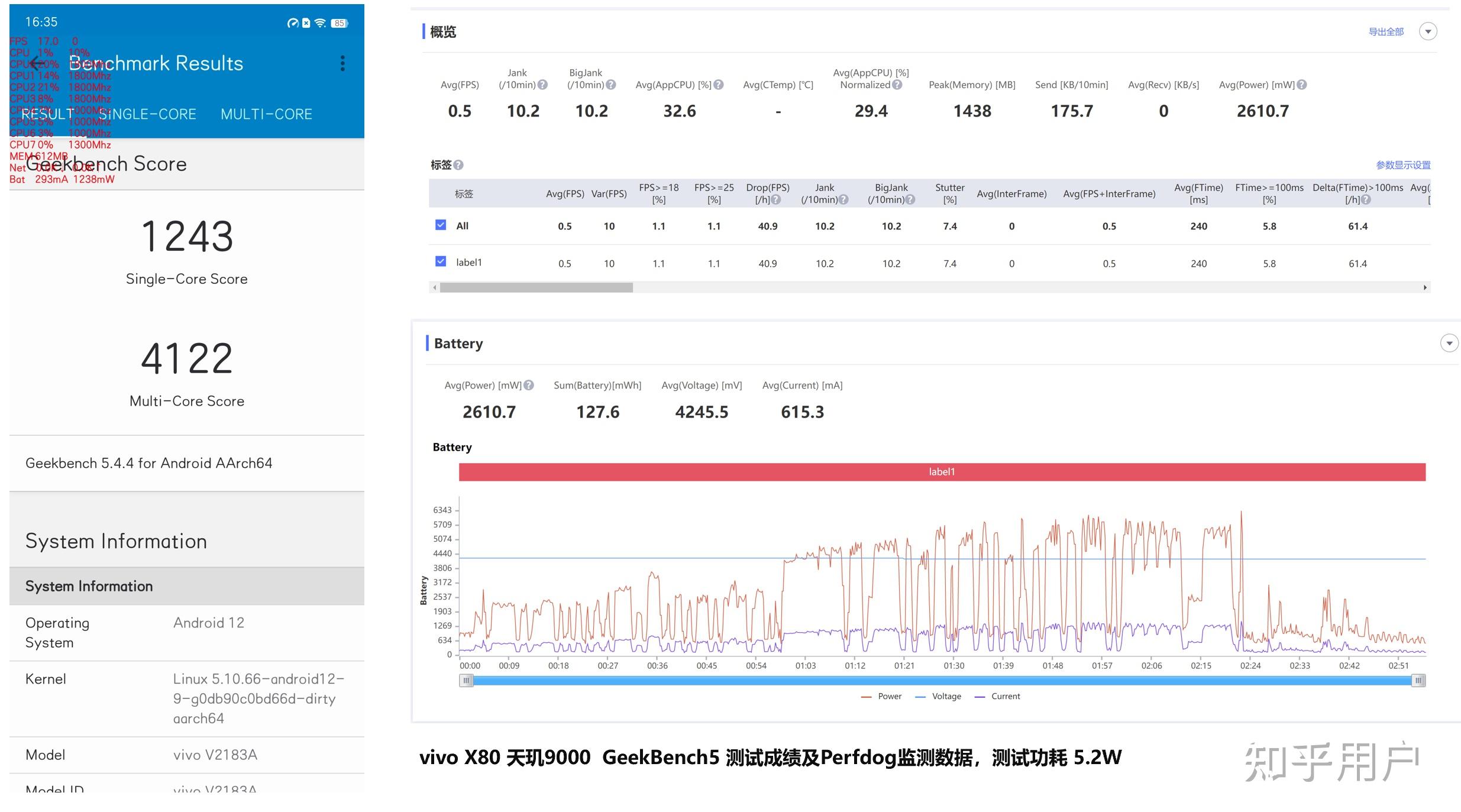This screenshot has width=1461, height=812.
Task: Click help icon next to Battery Avg(Power)
Action: click(x=529, y=386)
